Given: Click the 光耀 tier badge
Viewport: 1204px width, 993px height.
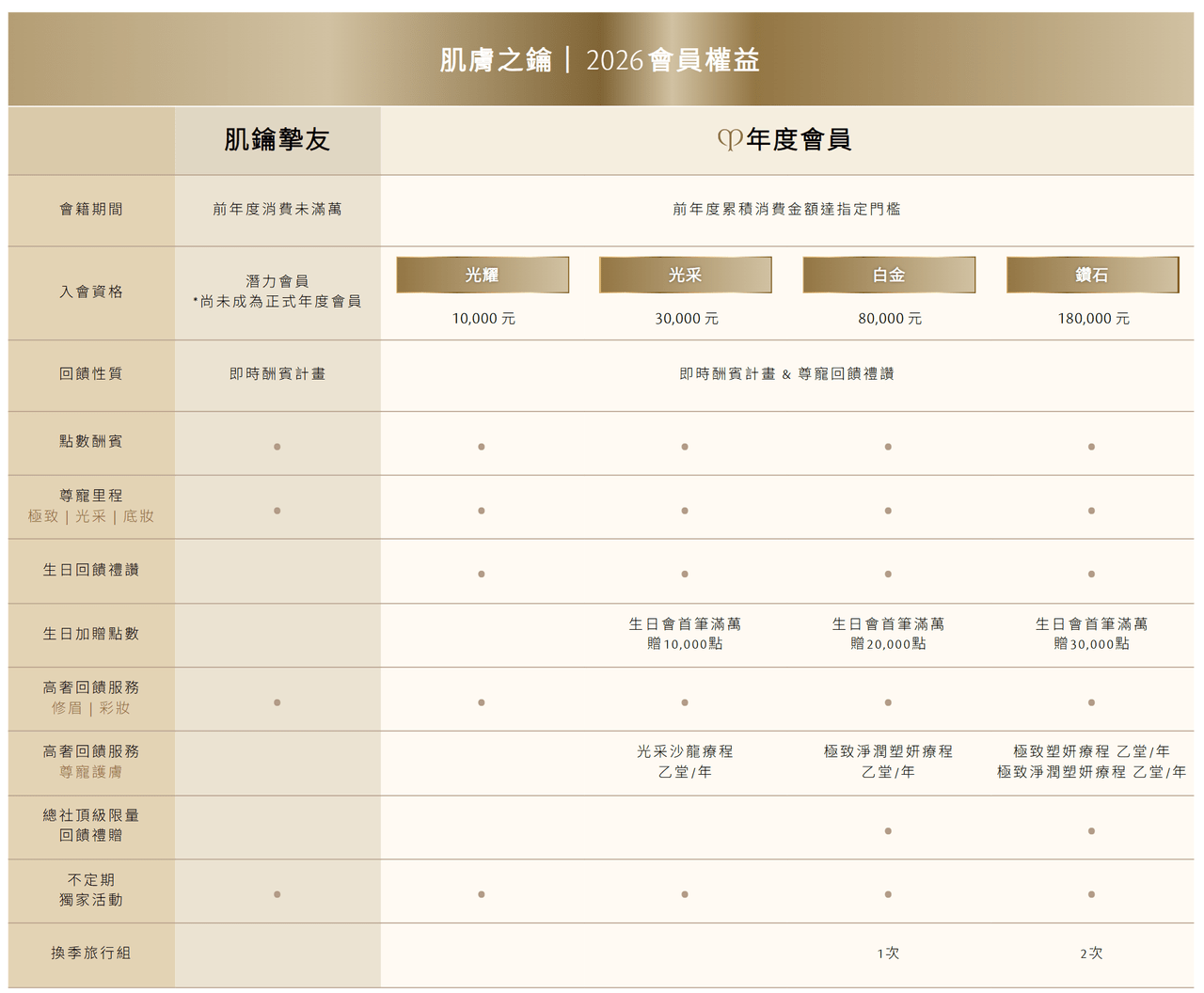Looking at the screenshot, I should point(483,275).
